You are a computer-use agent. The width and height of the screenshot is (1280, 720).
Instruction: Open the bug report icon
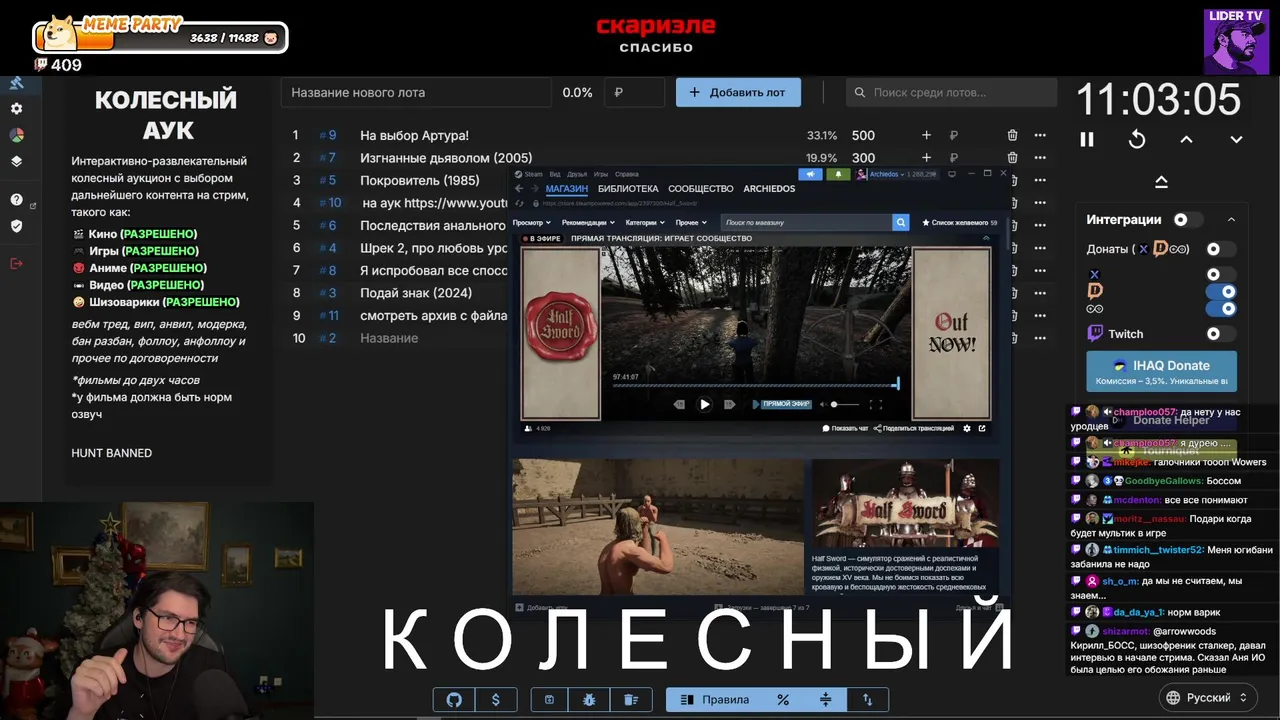tap(590, 700)
